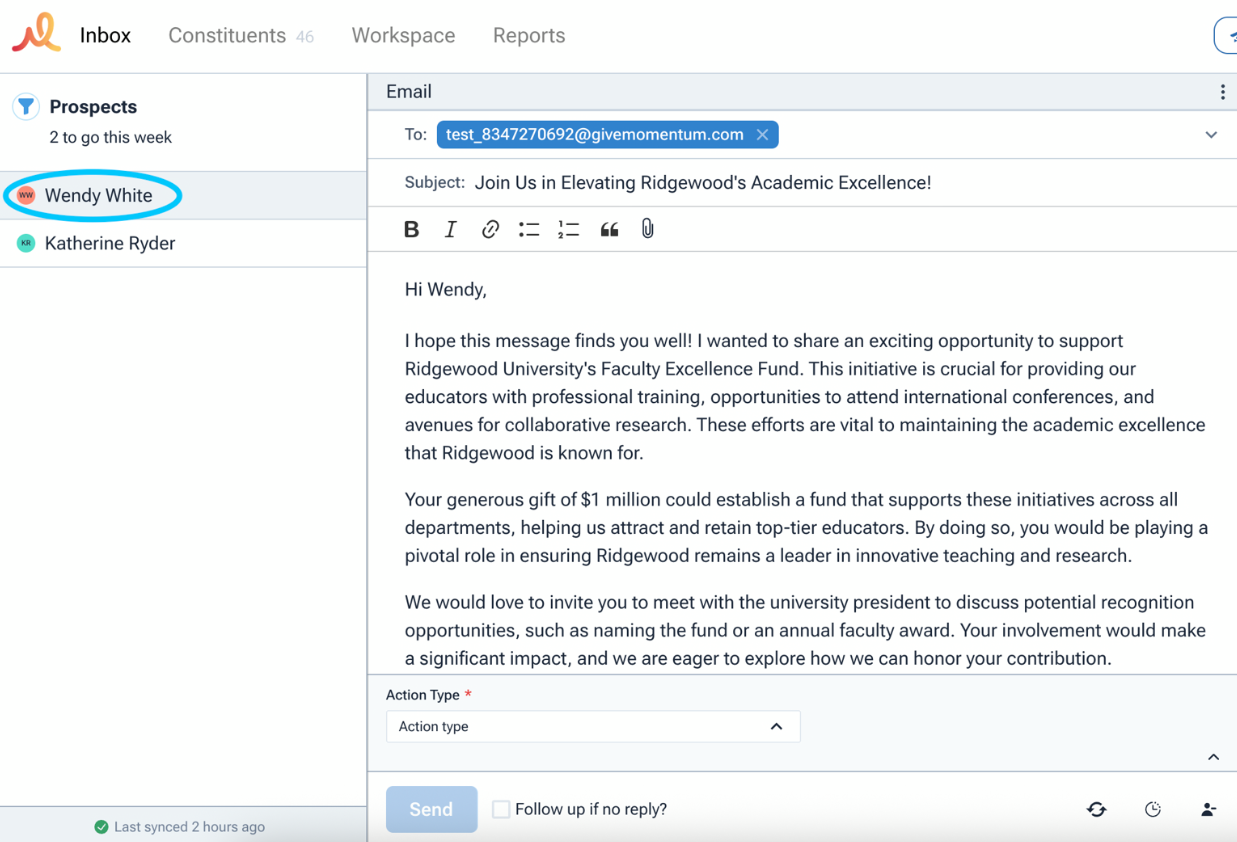
Task: Open the Email three-dot options menu
Action: pyautogui.click(x=1222, y=92)
